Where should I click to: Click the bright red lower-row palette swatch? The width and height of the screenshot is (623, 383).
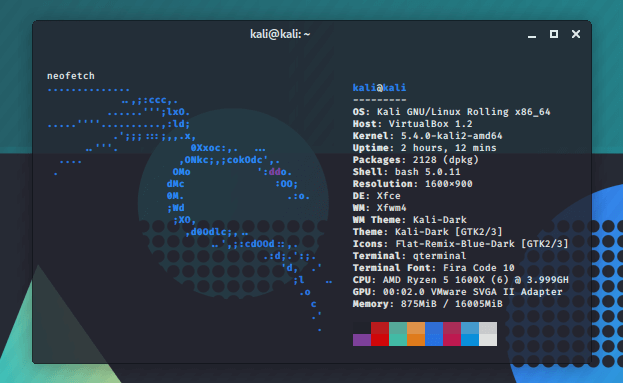click(x=380, y=340)
